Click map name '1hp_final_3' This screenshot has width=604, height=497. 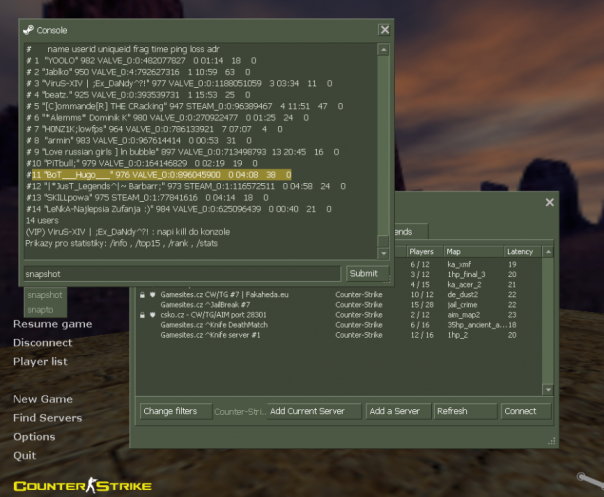[466, 274]
